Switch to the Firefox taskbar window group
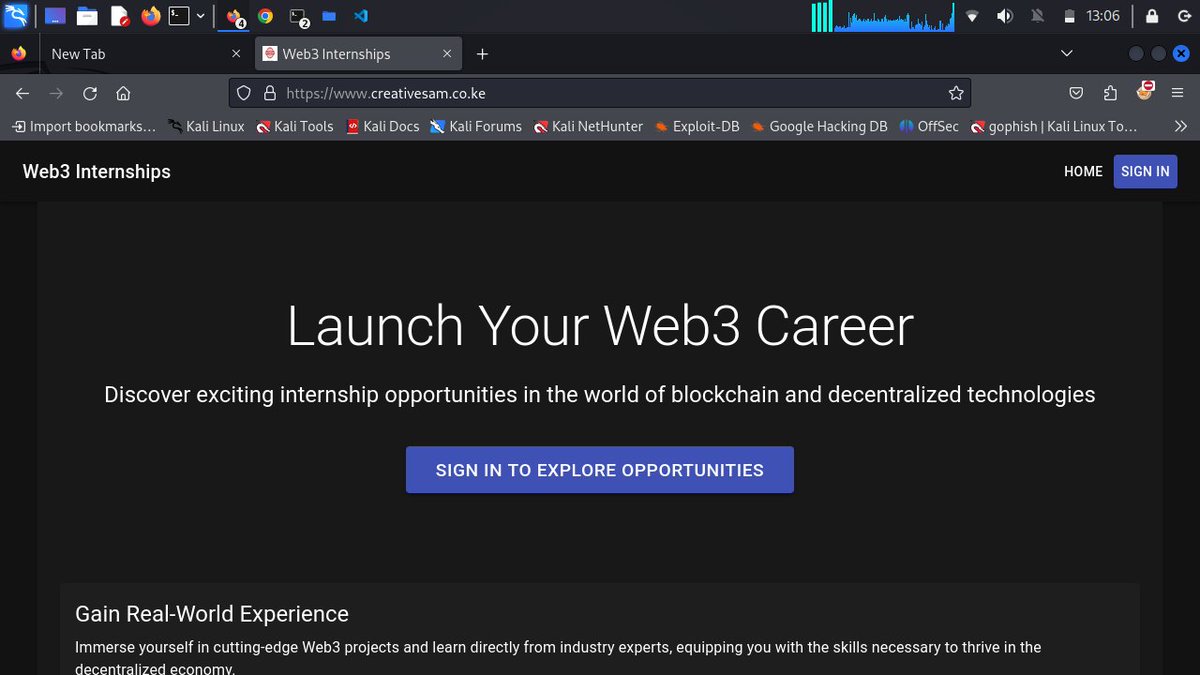This screenshot has height=675, width=1200. click(236, 16)
